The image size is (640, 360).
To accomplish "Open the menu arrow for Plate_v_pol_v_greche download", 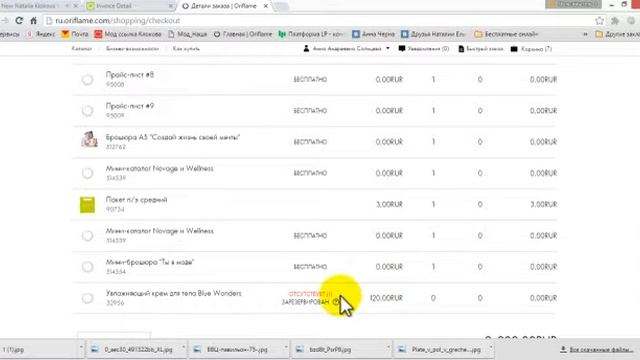I will pos(491,348).
